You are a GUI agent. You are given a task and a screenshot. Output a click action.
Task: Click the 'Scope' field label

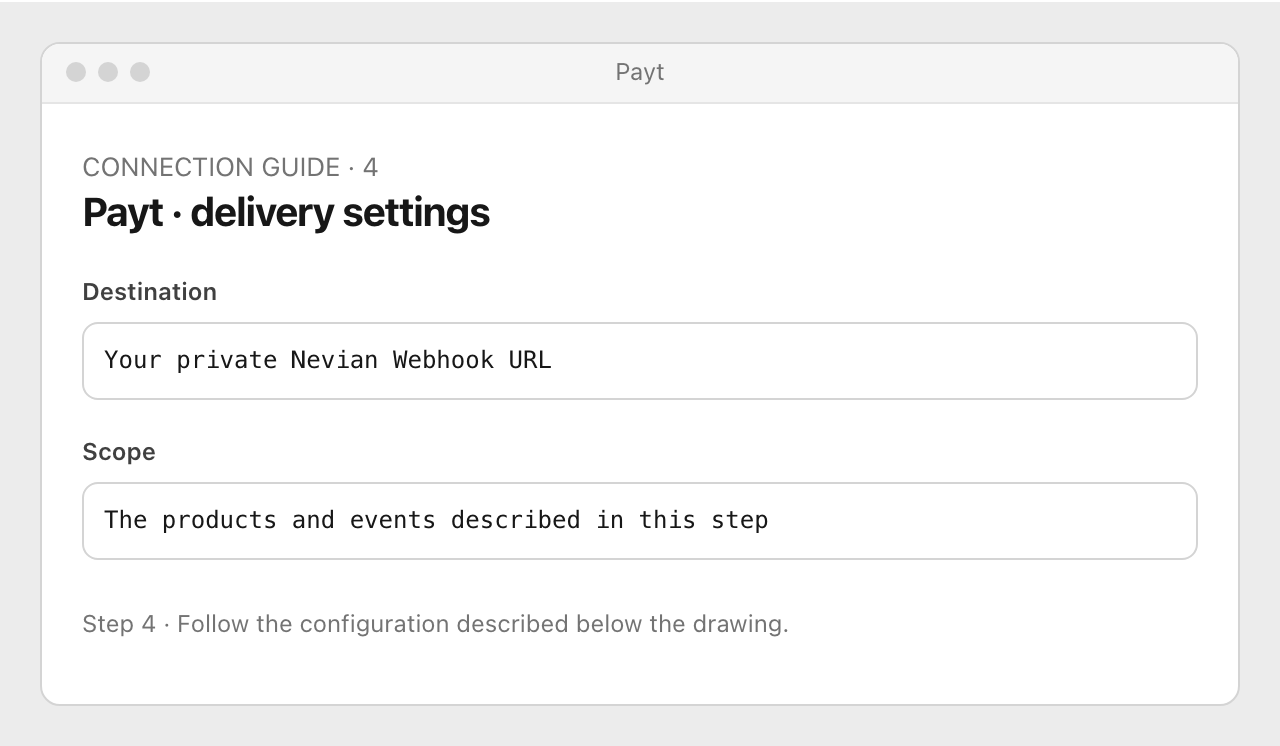coord(119,452)
